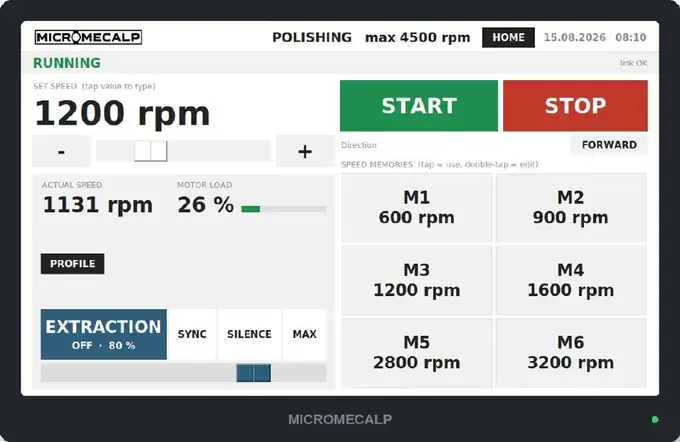The image size is (680, 442).
Task: Toggle the EXTRACTION on/off tile
Action: 104,334
